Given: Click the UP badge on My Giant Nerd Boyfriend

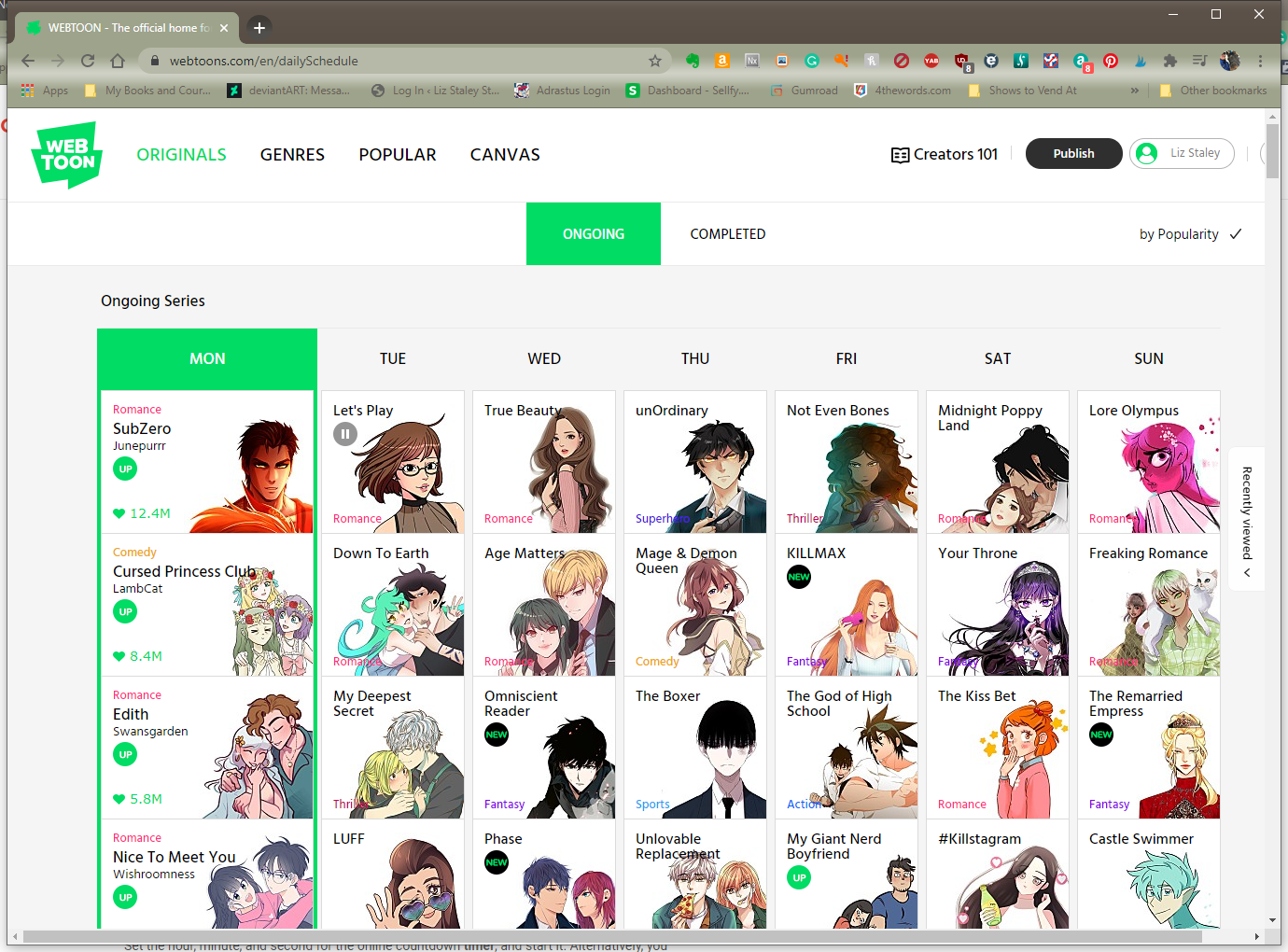Looking at the screenshot, I should click(799, 877).
